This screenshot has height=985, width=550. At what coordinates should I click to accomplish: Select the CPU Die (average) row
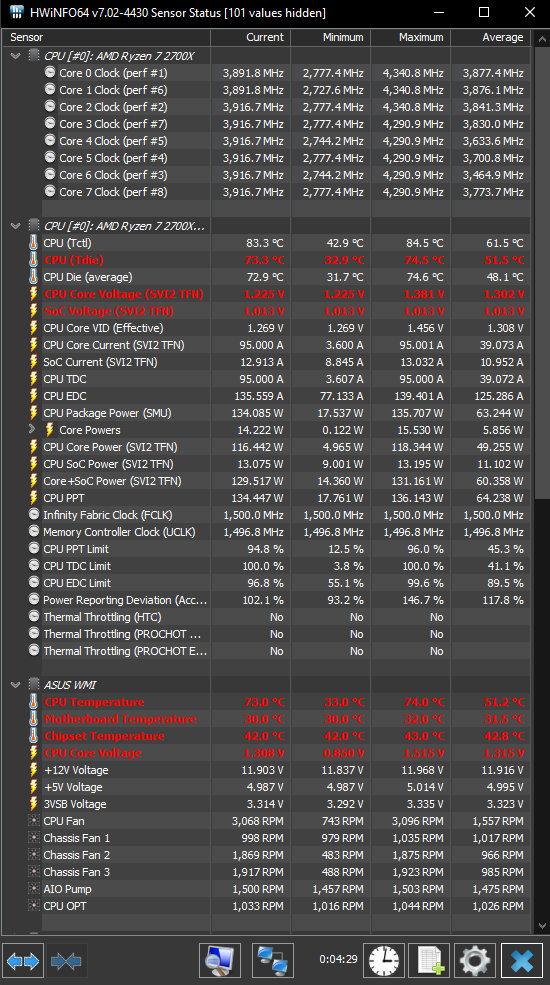(x=279, y=276)
